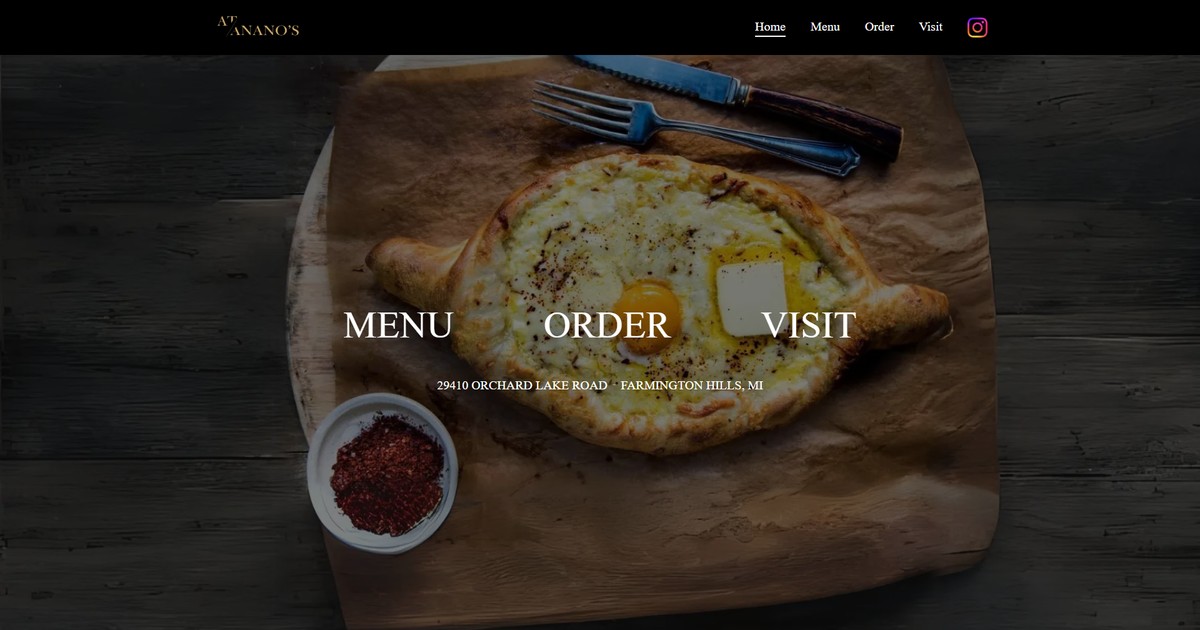This screenshot has height=630, width=1200.
Task: Click the serrated knife in the photo
Action: coord(740,100)
